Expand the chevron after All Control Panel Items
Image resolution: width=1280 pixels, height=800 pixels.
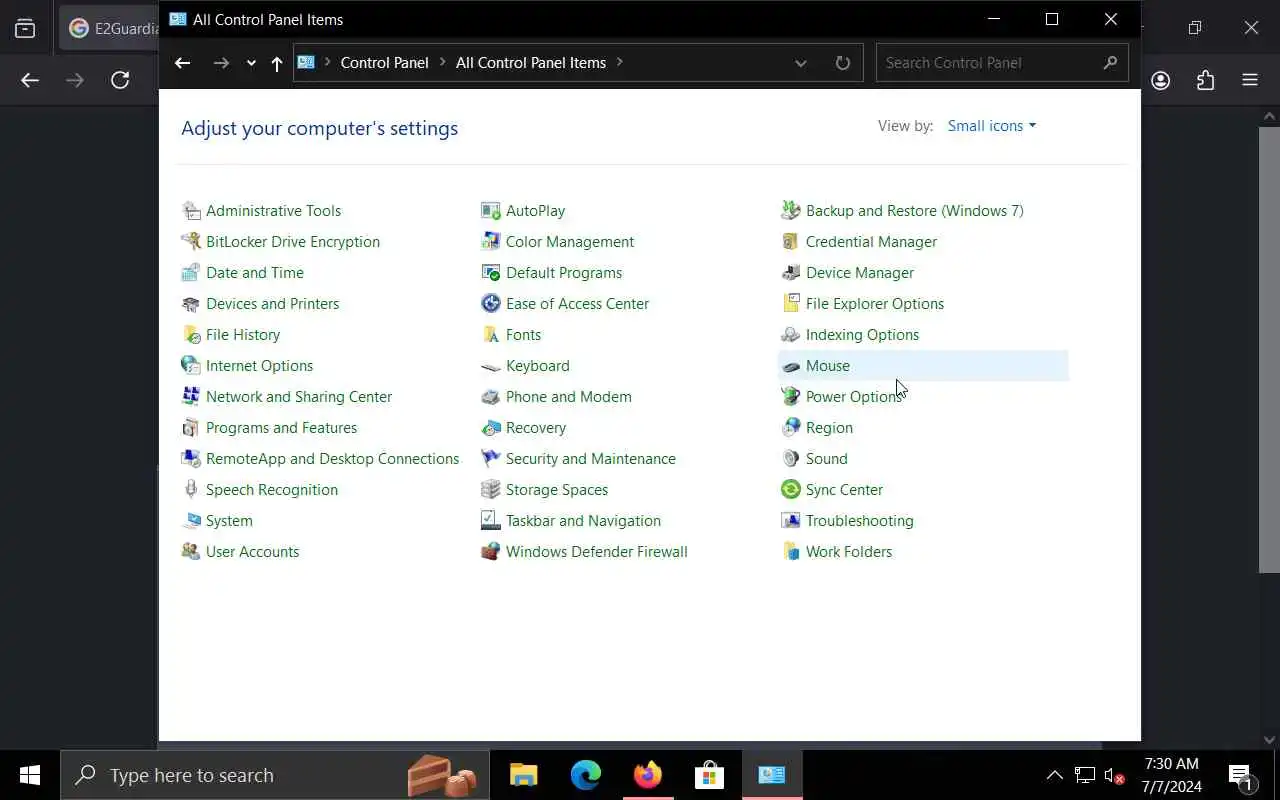[620, 62]
